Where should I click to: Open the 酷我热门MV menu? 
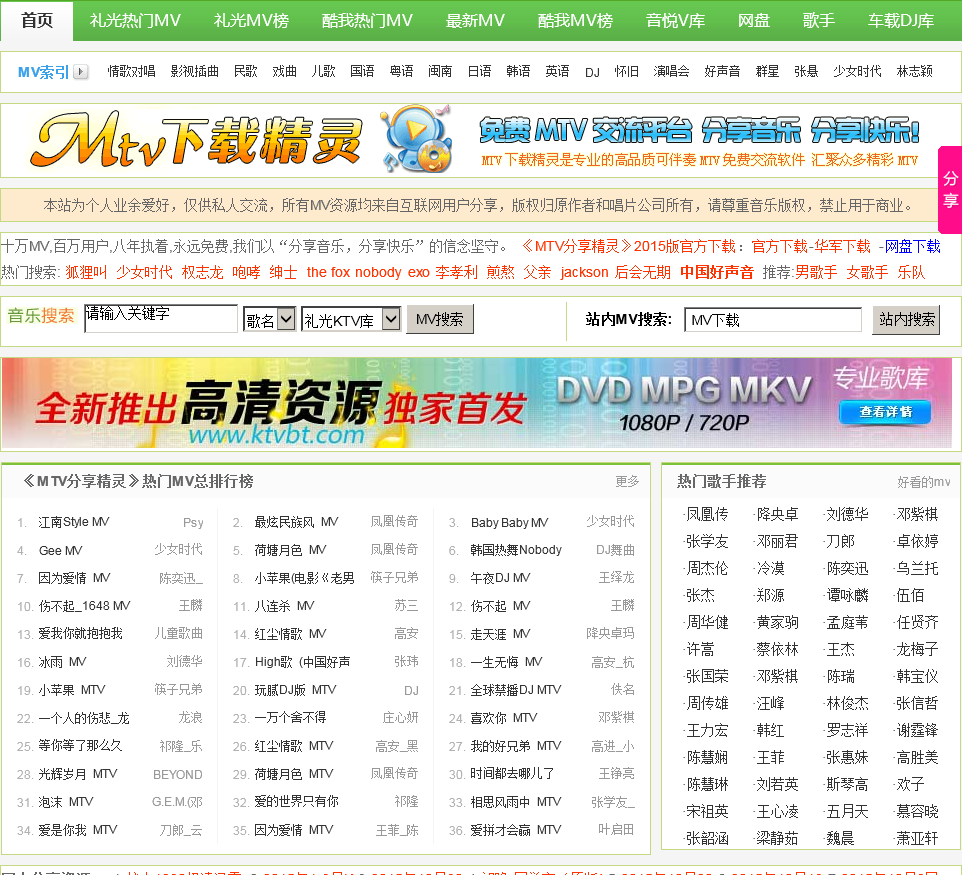coord(367,20)
